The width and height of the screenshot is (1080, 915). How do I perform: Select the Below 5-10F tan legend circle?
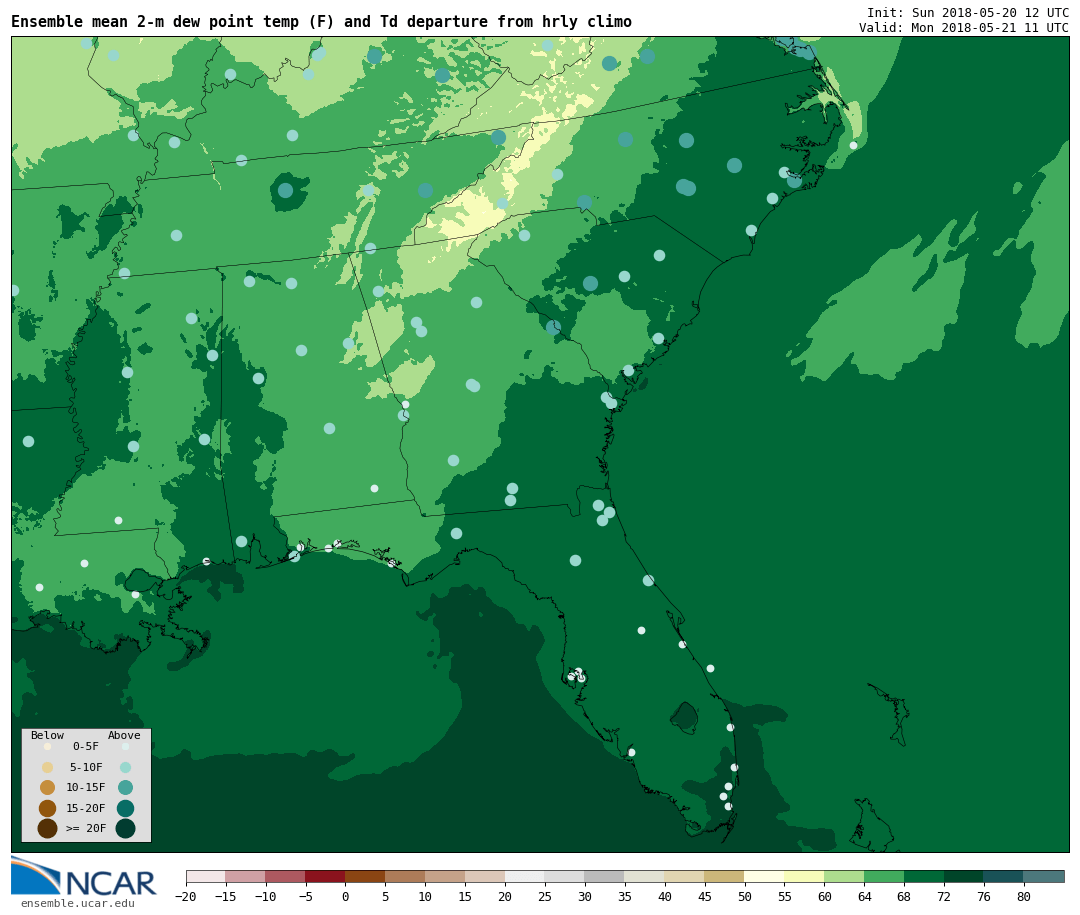point(48,767)
